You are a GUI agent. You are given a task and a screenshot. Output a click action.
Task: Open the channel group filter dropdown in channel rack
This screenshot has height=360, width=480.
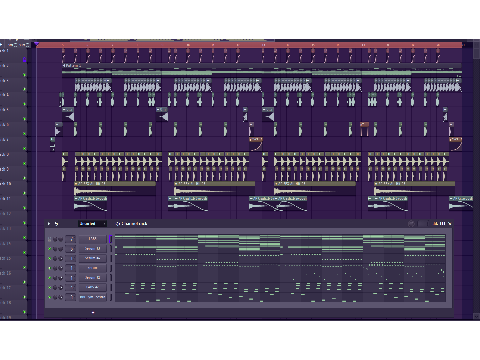pyautogui.click(x=92, y=224)
